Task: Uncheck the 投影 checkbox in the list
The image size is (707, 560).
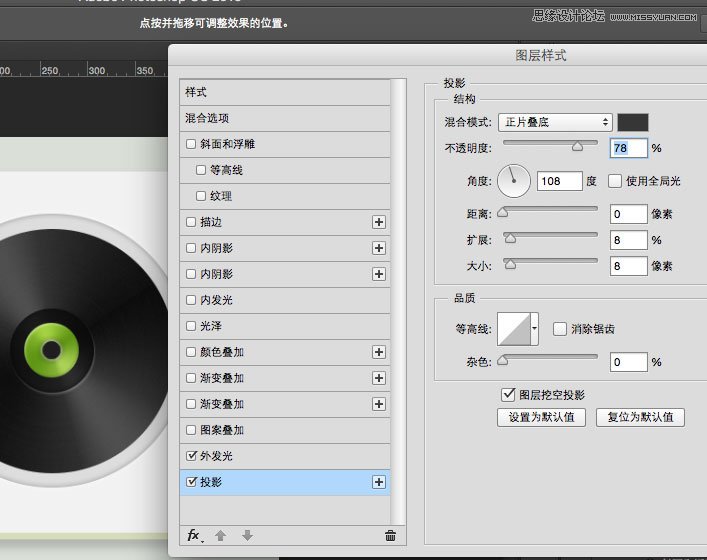Action: (191, 482)
